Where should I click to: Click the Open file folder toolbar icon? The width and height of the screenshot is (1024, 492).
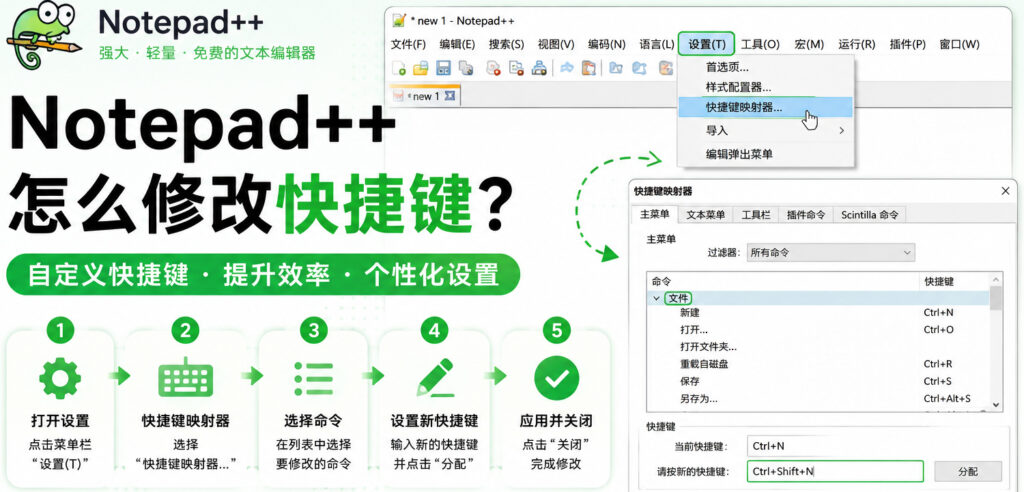[x=421, y=67]
